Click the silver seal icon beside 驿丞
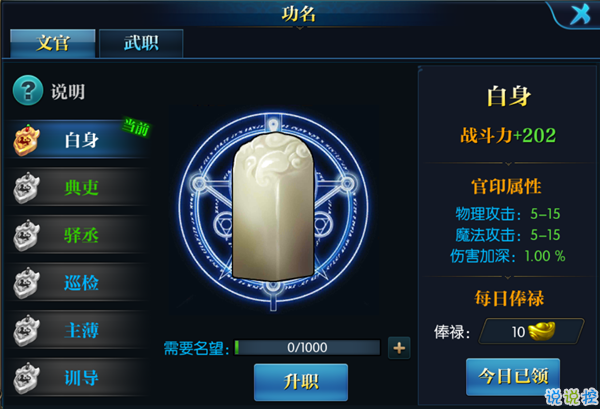The image size is (600, 409). [26, 235]
